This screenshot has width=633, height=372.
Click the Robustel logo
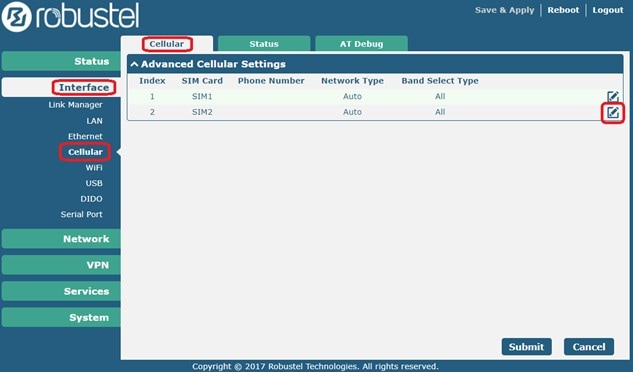point(71,17)
